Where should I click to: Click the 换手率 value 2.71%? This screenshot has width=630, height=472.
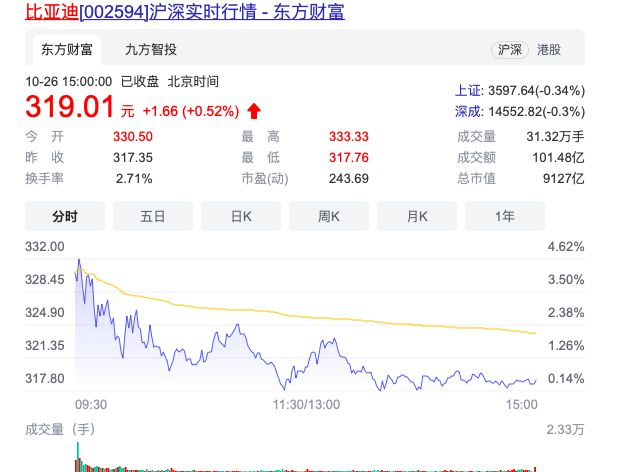click(x=134, y=178)
